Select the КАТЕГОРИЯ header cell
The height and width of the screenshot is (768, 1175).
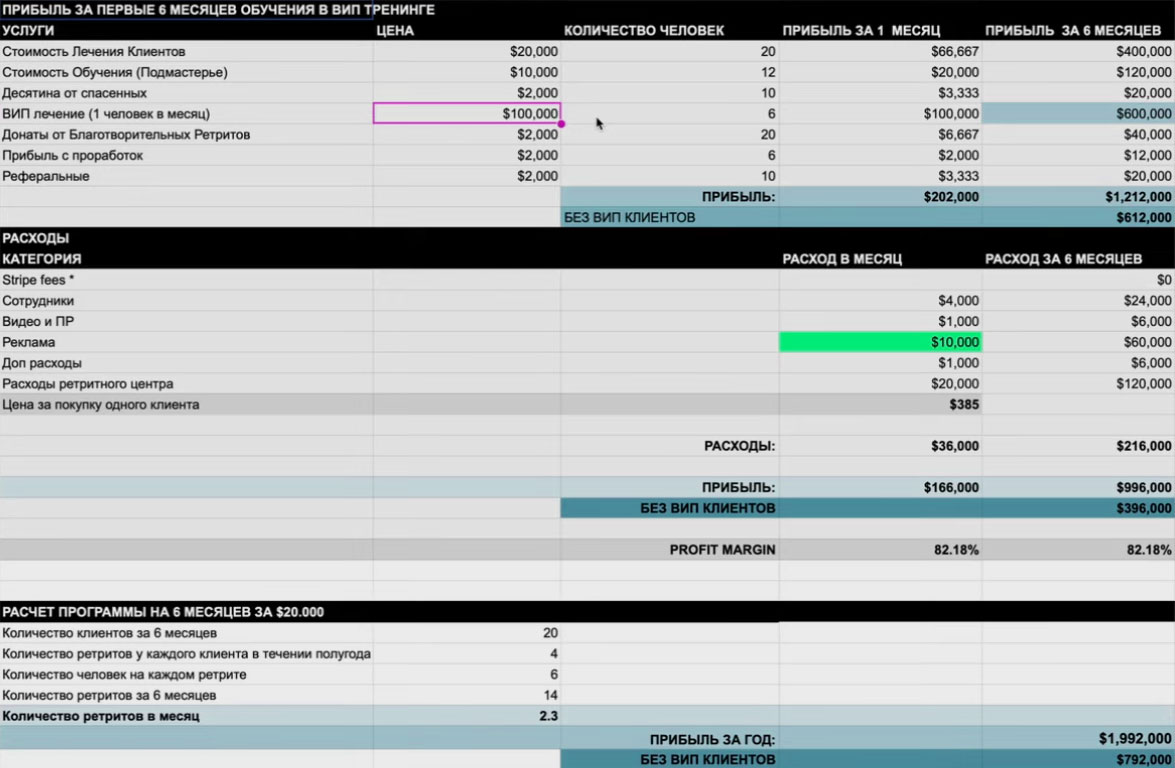click(187, 258)
